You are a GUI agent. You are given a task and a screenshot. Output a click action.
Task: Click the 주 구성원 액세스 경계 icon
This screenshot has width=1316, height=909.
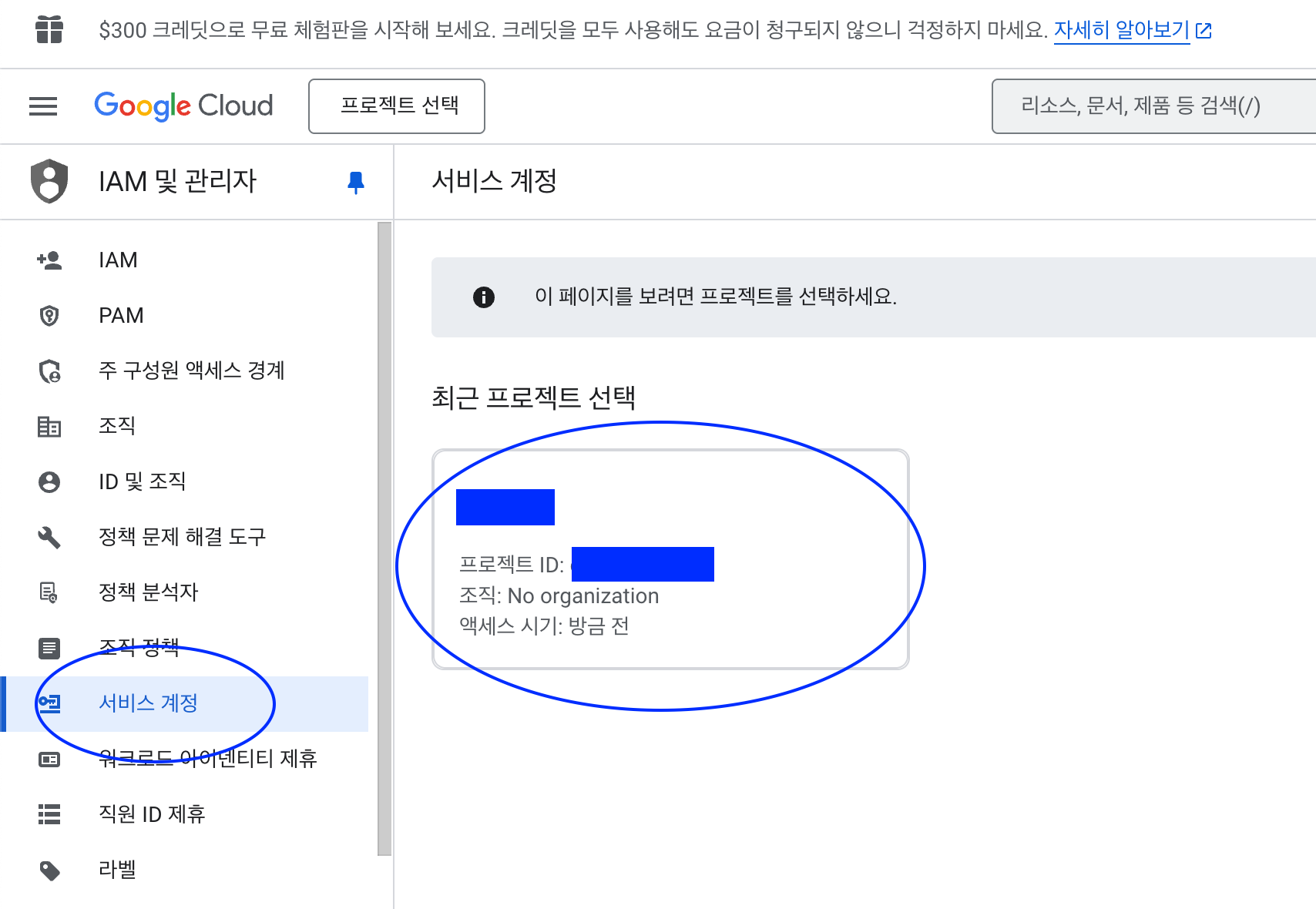click(x=49, y=371)
